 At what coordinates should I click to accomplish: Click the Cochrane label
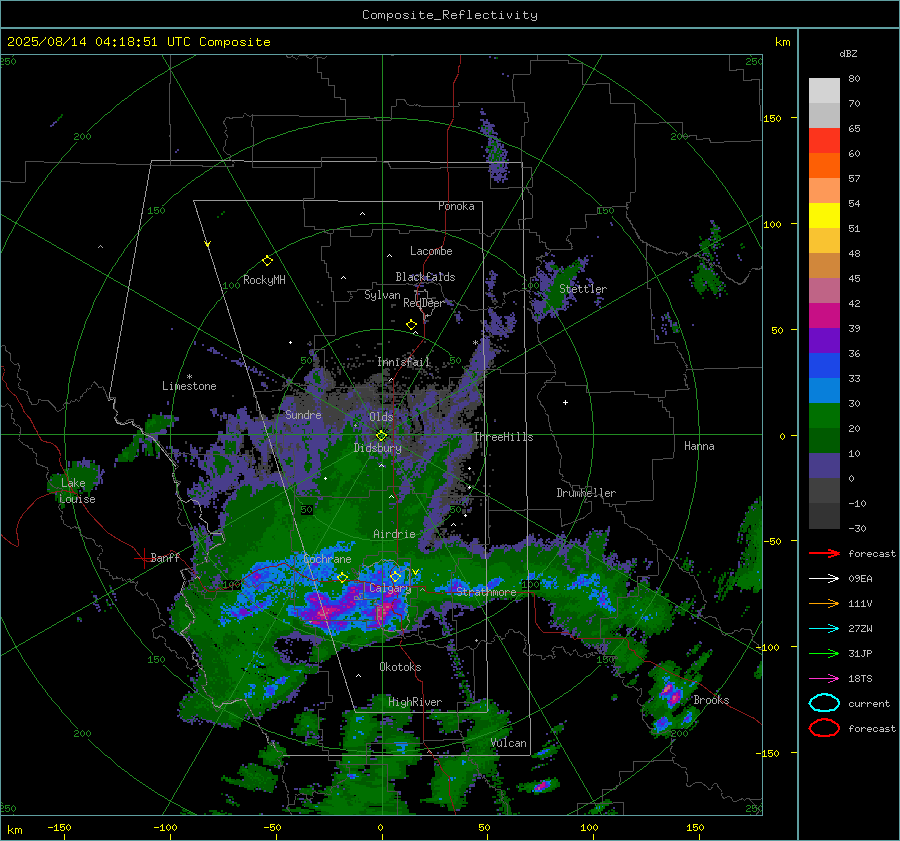tap(327, 559)
